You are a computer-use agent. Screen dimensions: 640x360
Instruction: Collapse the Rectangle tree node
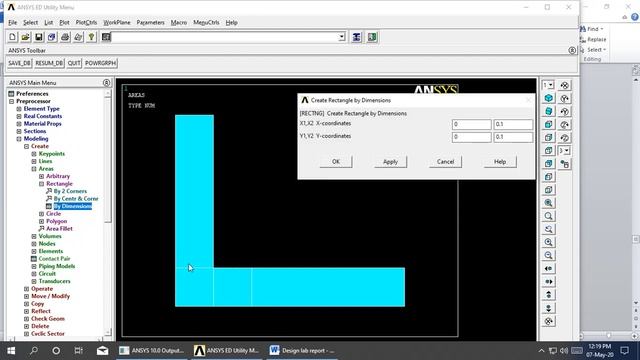tap(41, 184)
